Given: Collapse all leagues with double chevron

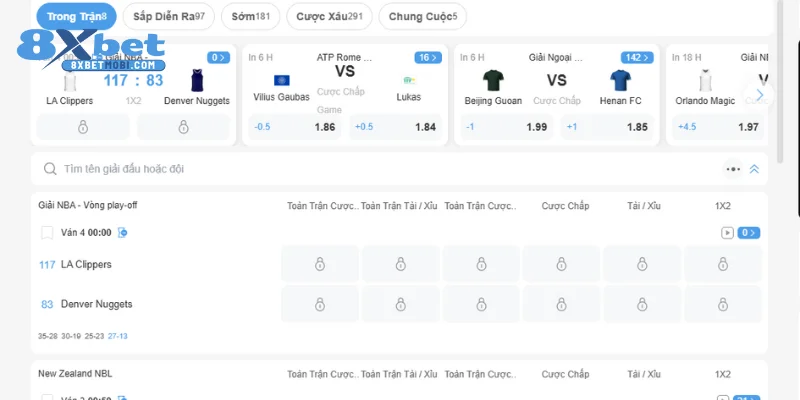Looking at the screenshot, I should coord(754,170).
